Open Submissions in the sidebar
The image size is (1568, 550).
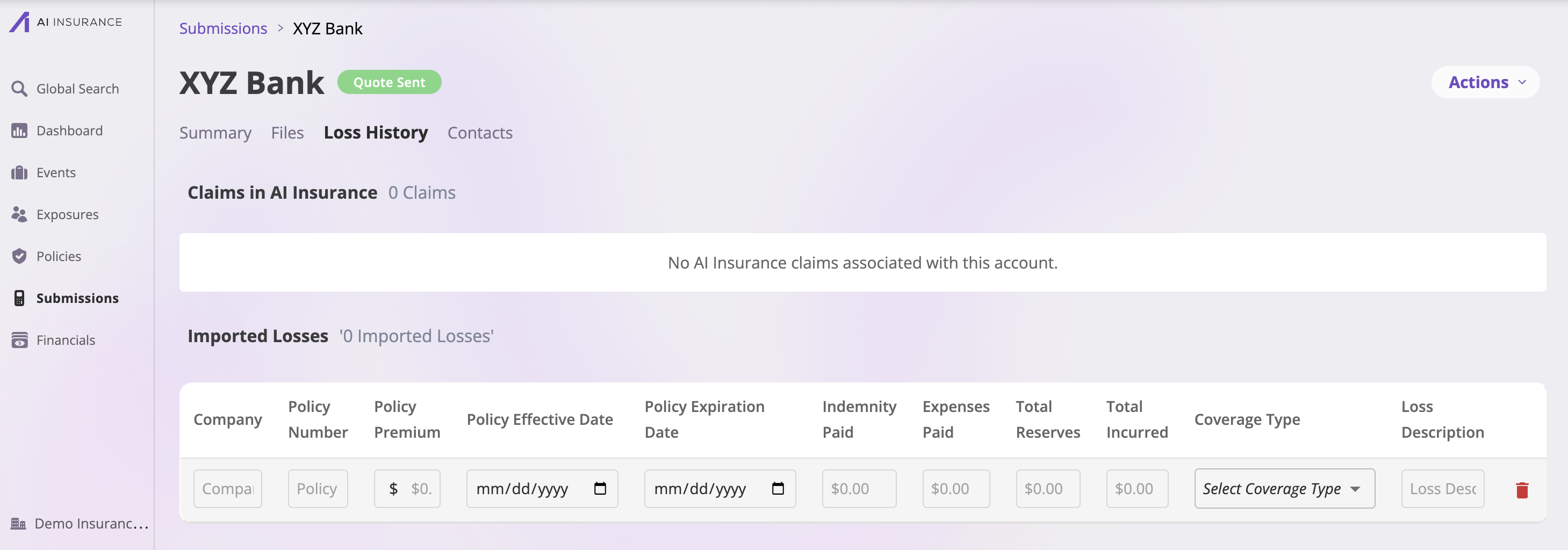click(77, 298)
